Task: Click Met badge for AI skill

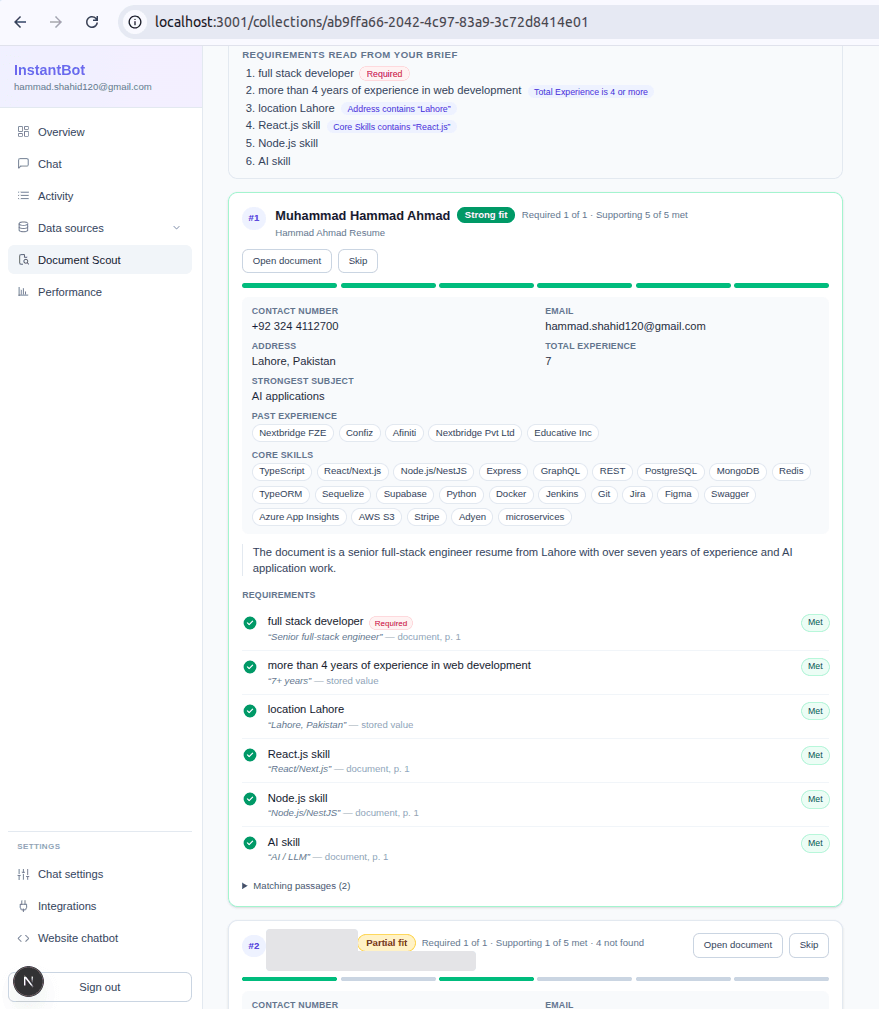Action: click(x=815, y=843)
